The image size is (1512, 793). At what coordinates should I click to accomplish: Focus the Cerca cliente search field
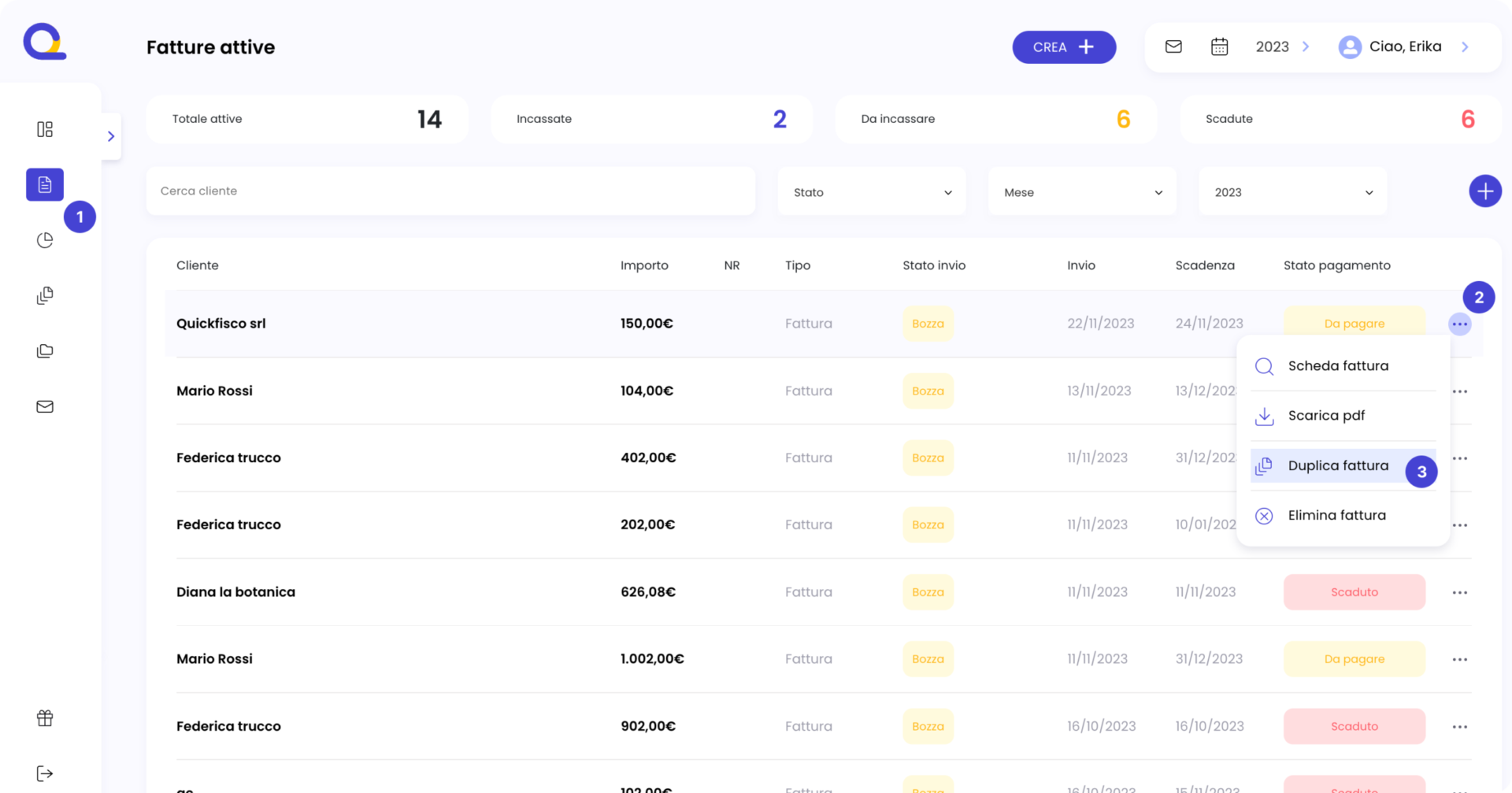450,191
